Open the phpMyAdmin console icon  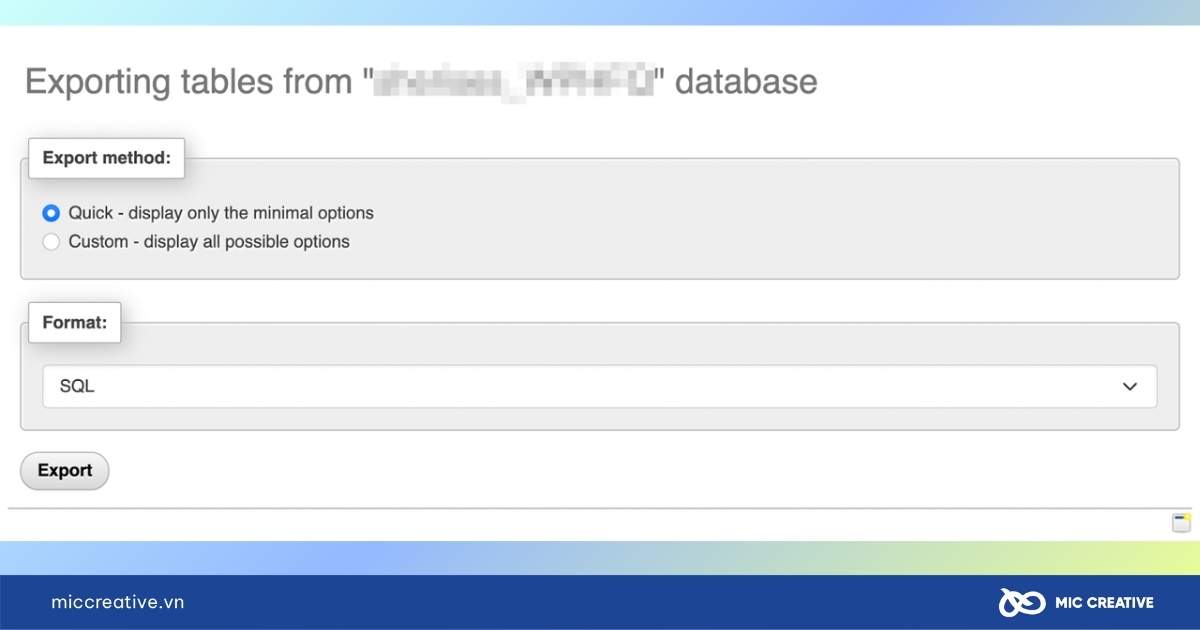click(x=1181, y=522)
